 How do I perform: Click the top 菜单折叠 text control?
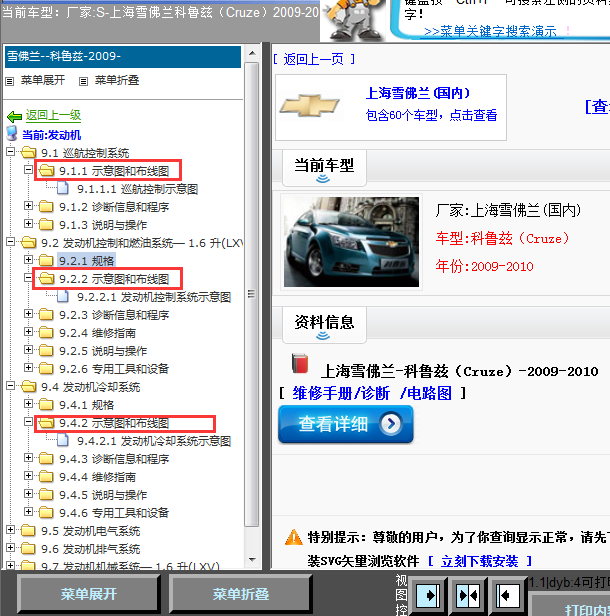117,81
